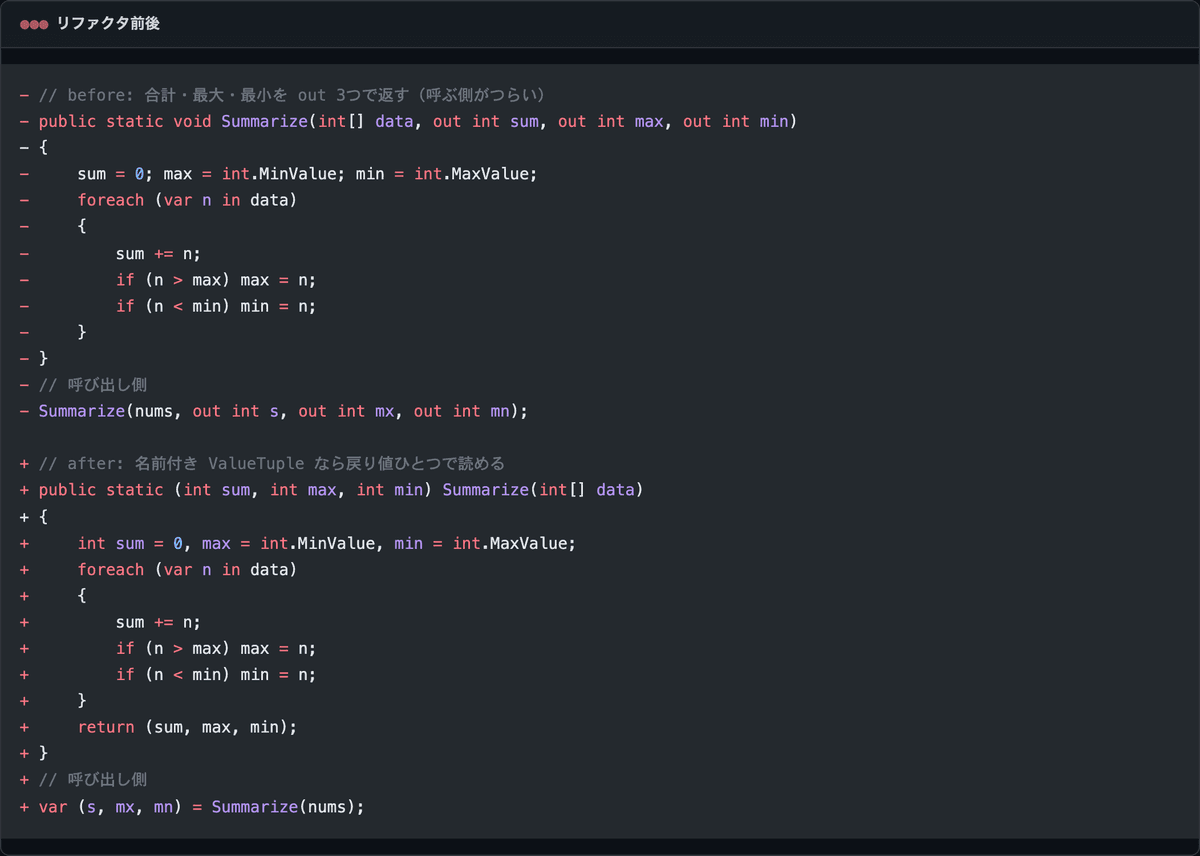Click the removed 'if (n > max)' line
The image size is (1200, 856).
point(216,279)
